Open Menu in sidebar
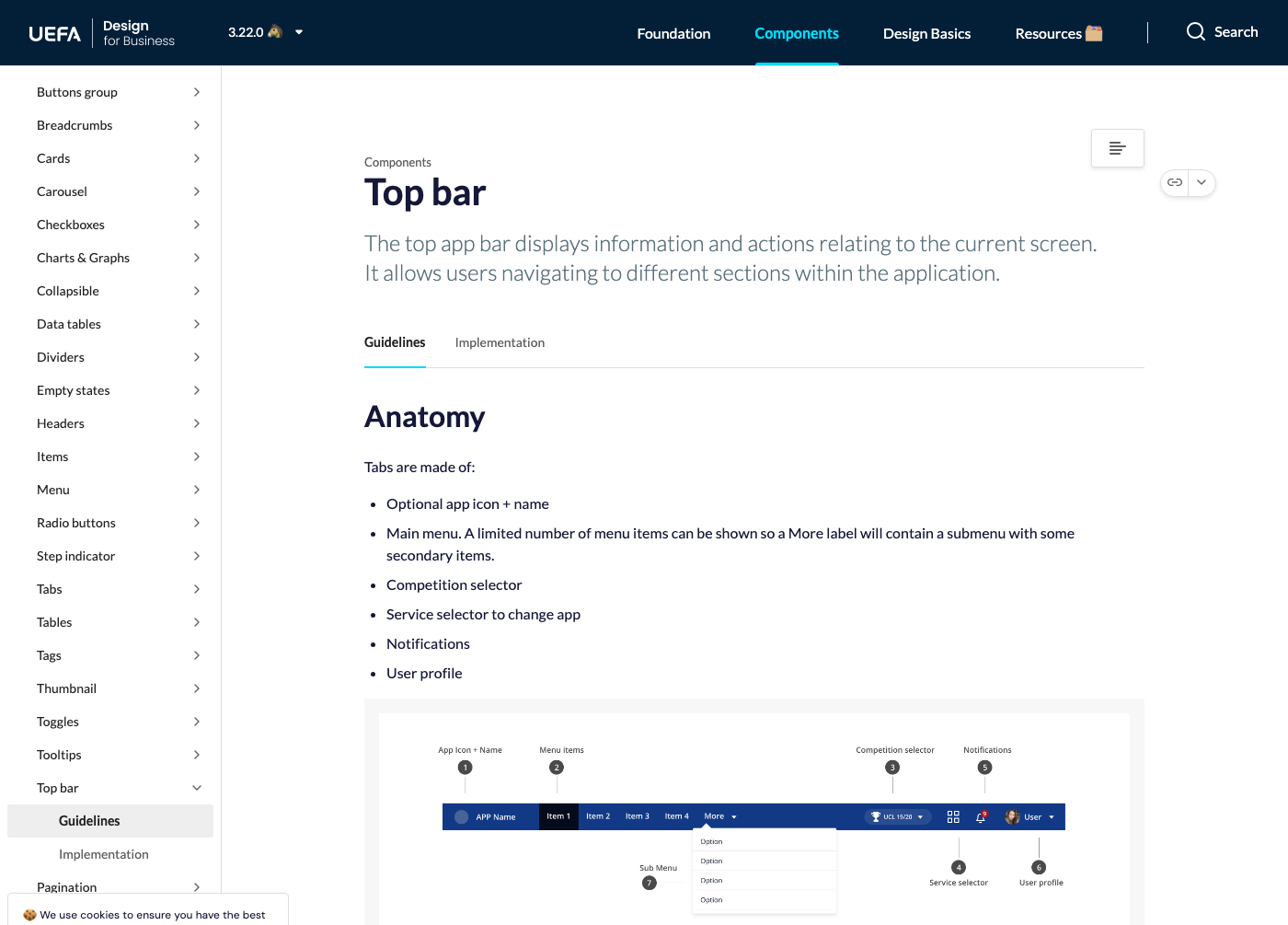 53,490
